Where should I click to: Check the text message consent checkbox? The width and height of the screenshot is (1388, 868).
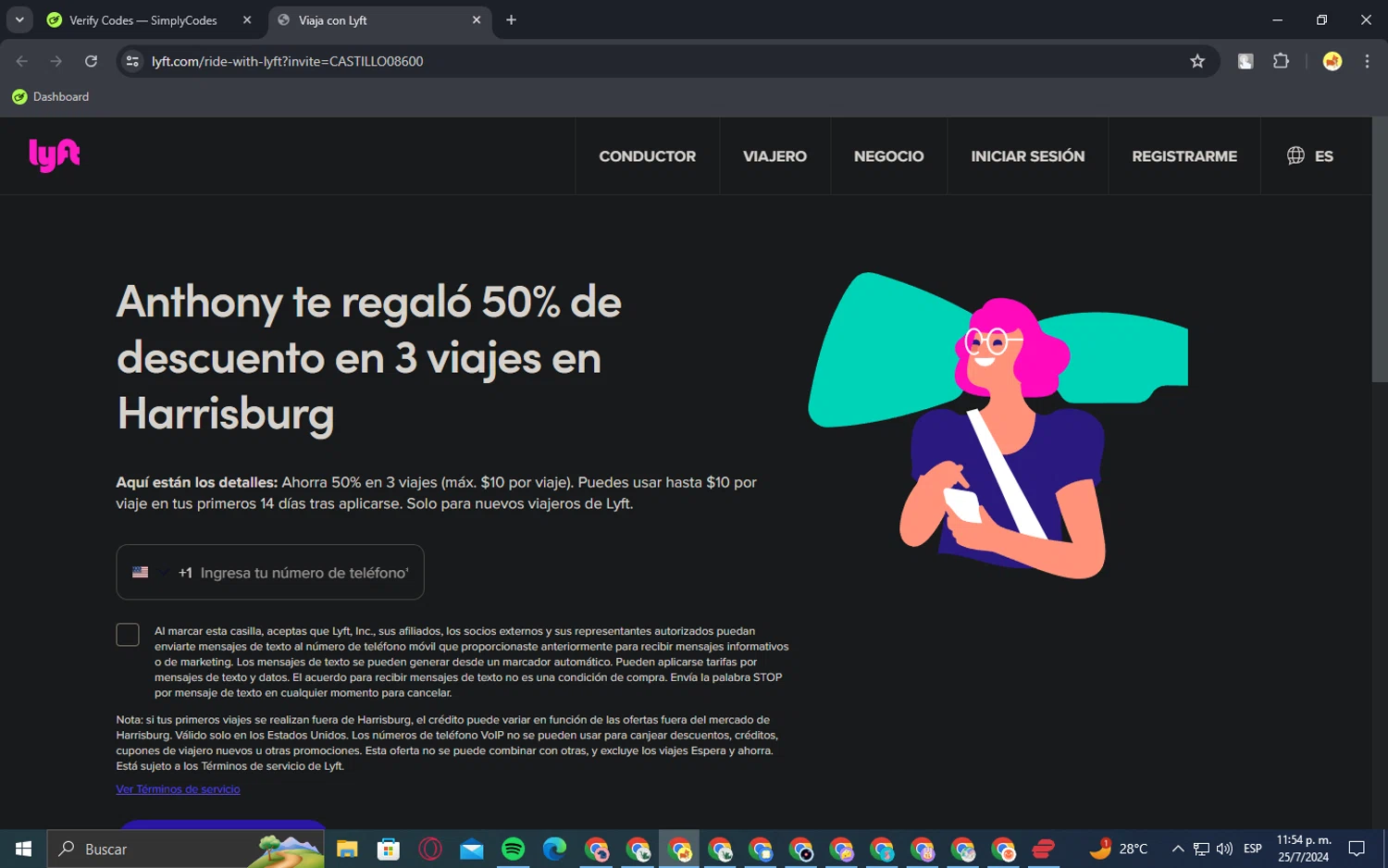[128, 635]
